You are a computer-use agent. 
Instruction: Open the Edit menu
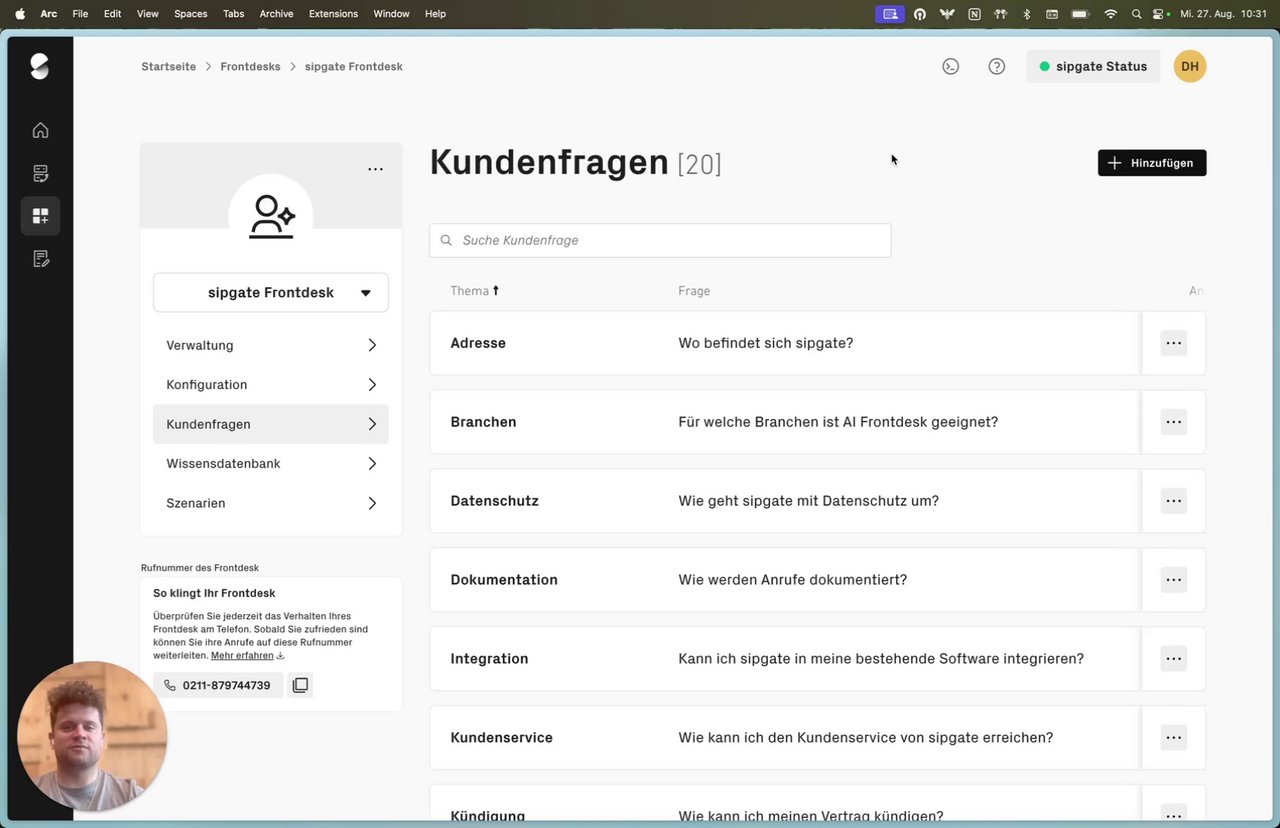tap(113, 14)
